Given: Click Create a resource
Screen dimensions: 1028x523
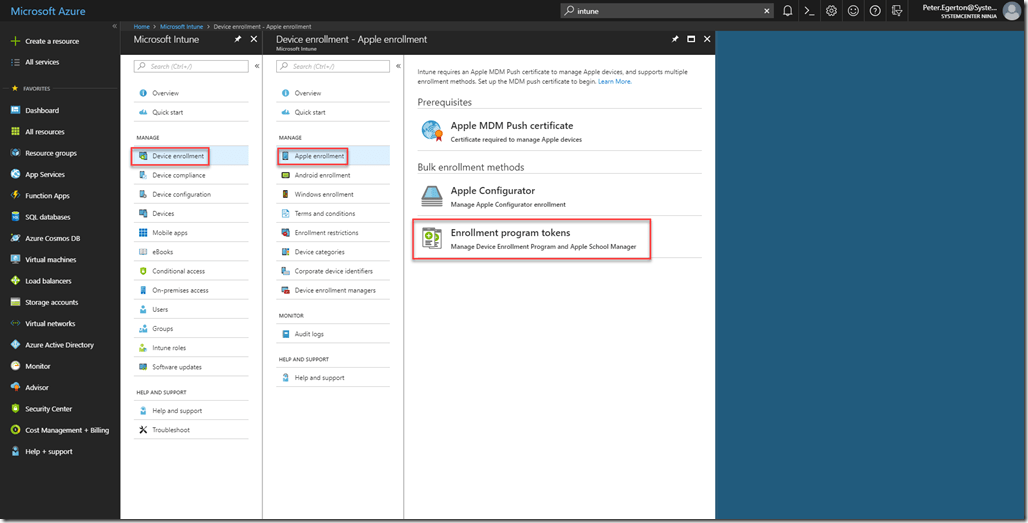Looking at the screenshot, I should 52,41.
